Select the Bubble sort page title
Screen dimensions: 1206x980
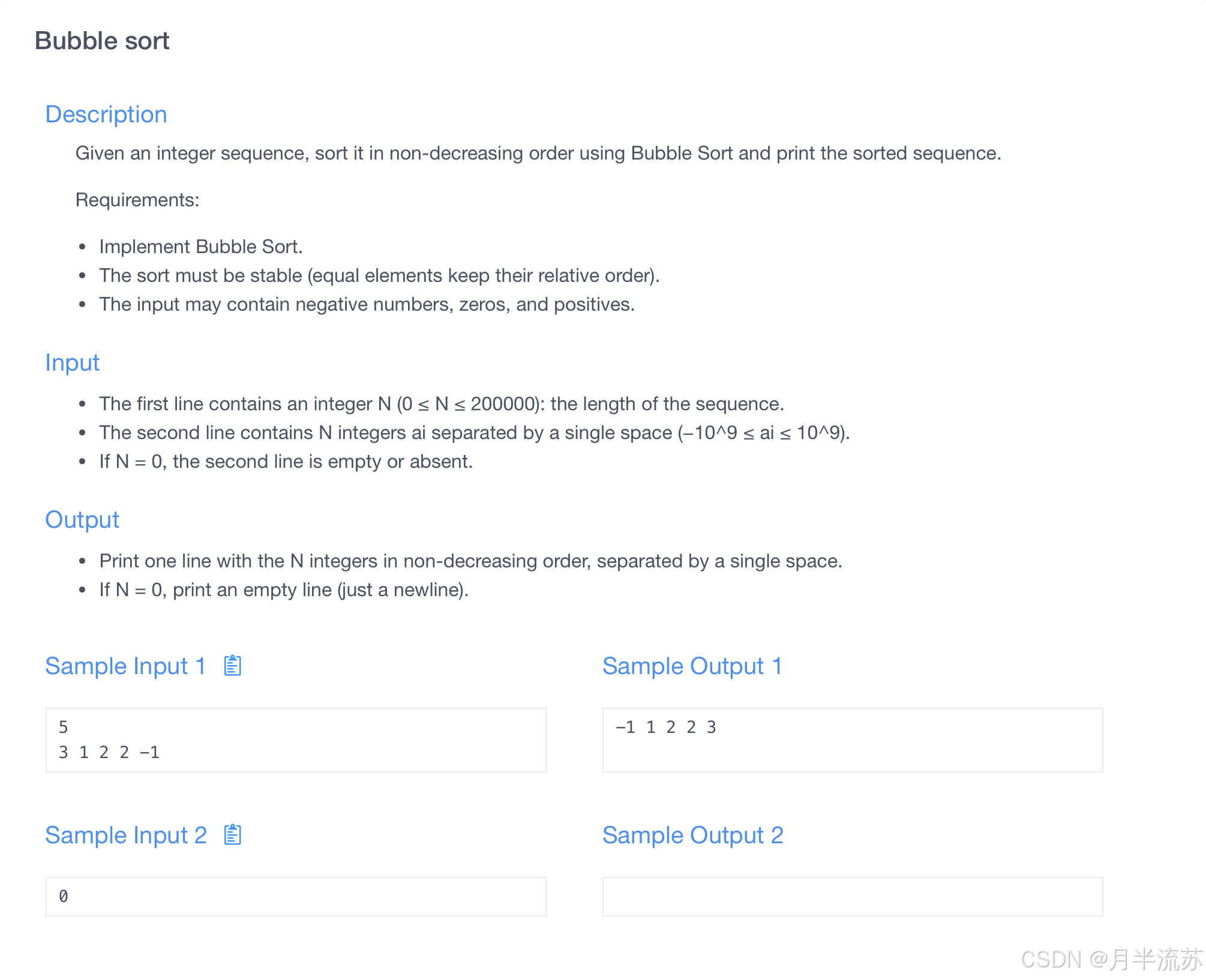coord(102,41)
